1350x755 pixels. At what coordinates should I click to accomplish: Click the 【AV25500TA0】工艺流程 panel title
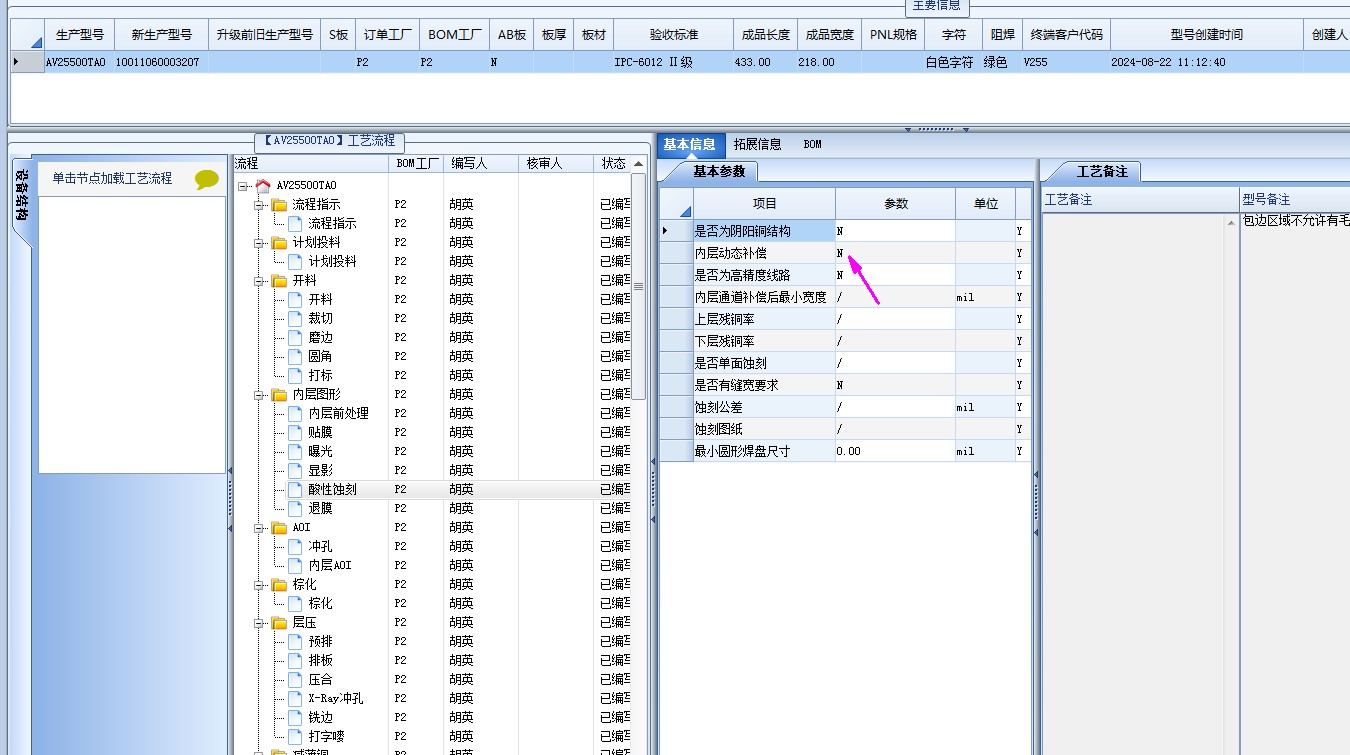330,141
